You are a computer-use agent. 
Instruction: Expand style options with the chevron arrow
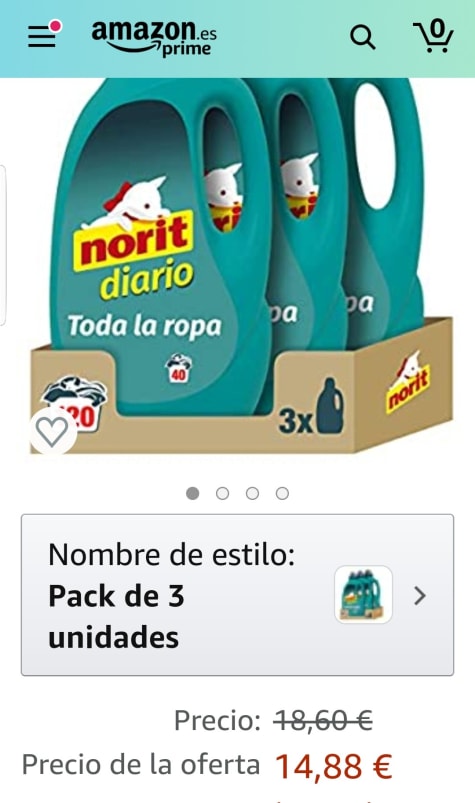420,596
